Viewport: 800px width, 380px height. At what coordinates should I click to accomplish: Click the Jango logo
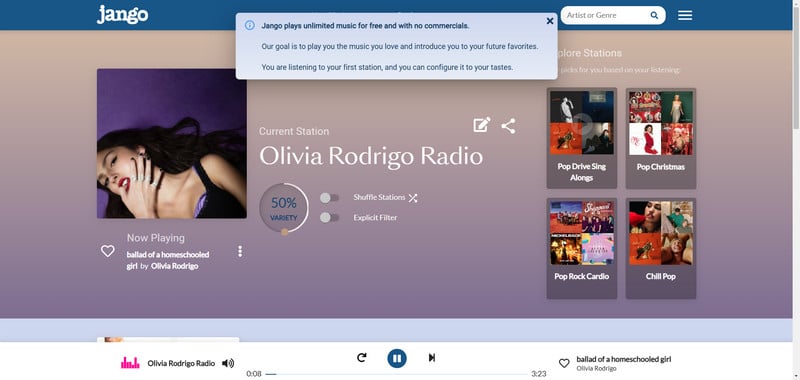coord(122,14)
